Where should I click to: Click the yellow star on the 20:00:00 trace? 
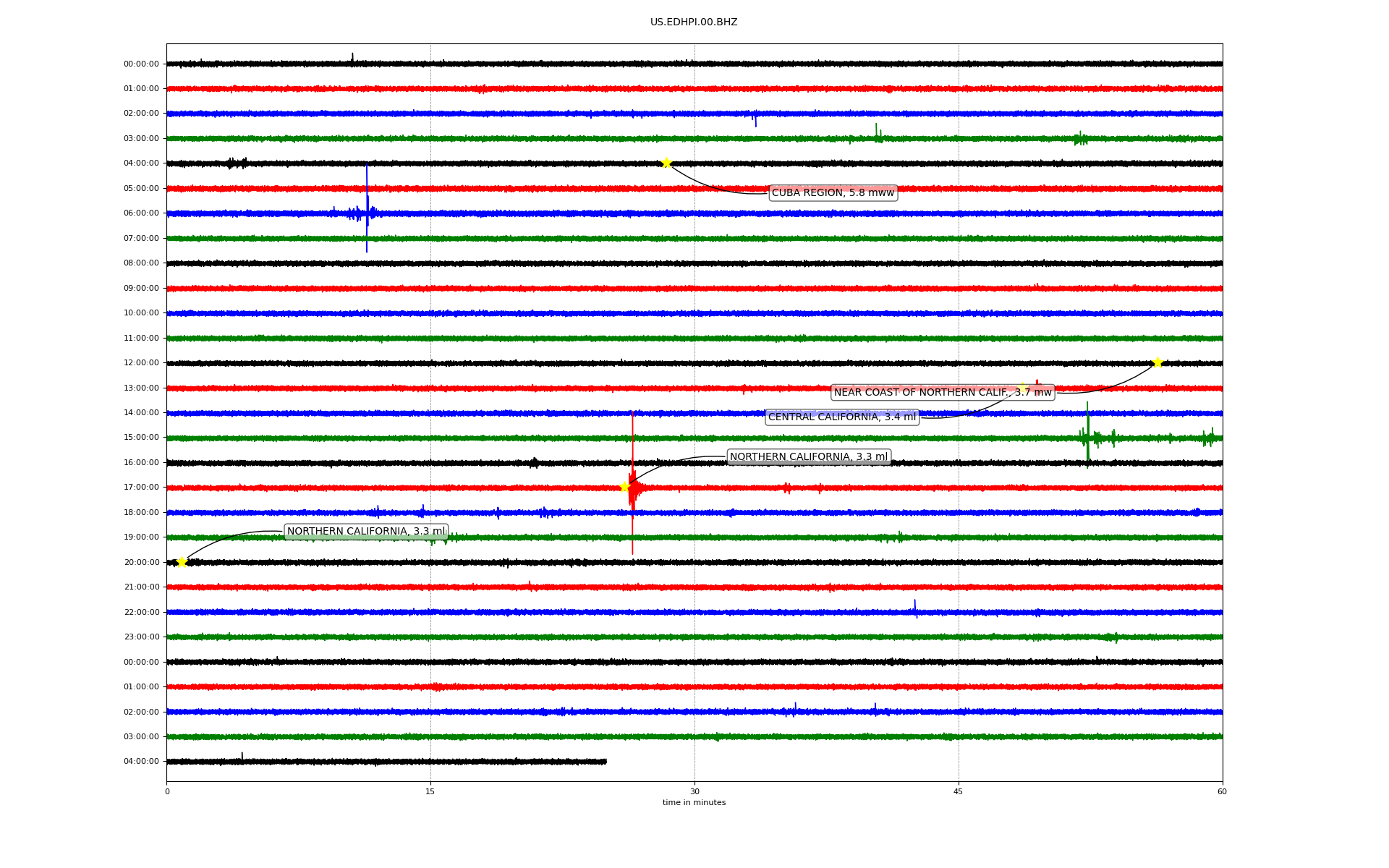click(182, 562)
